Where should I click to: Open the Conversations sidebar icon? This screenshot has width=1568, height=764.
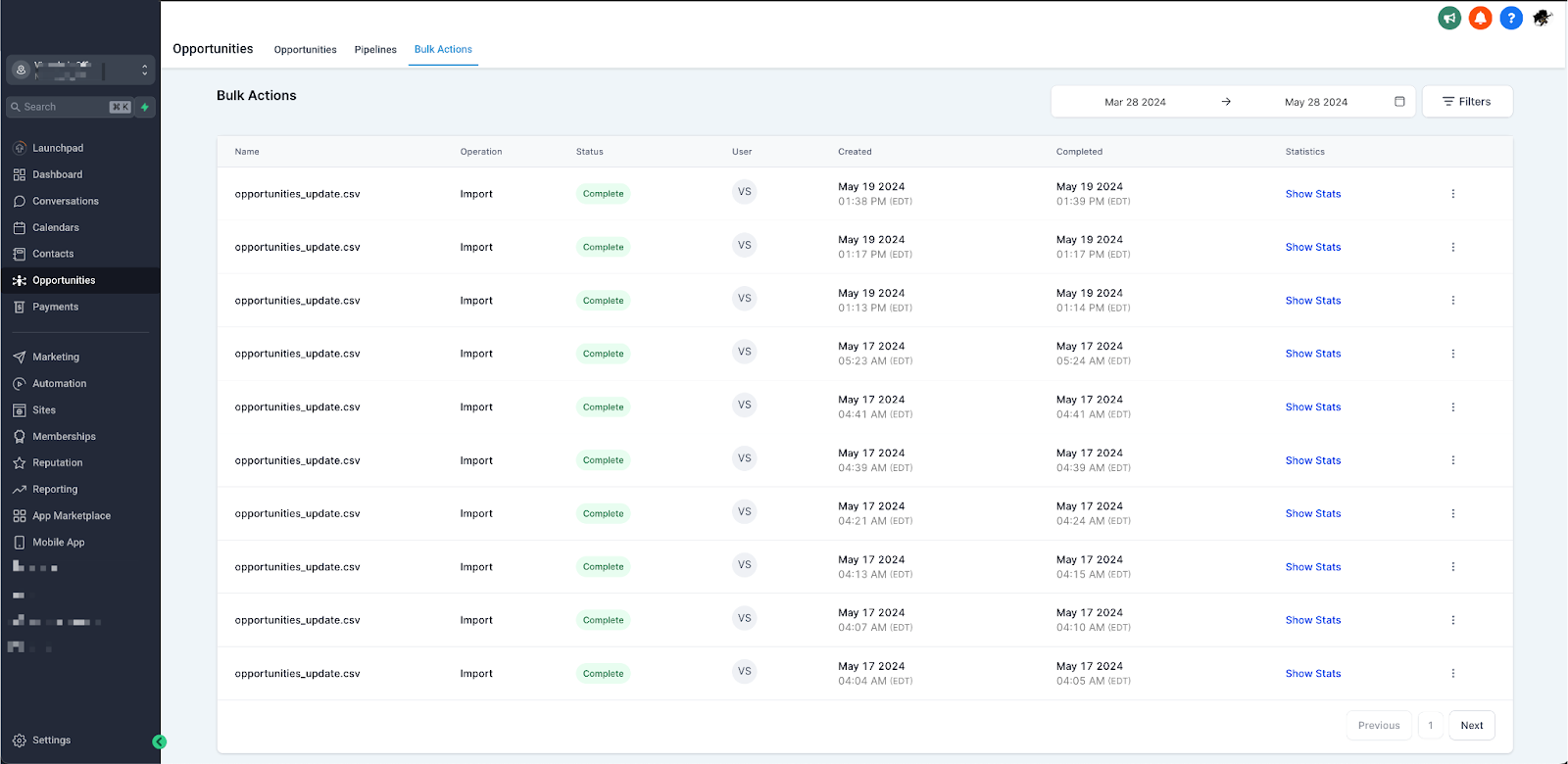pos(20,201)
